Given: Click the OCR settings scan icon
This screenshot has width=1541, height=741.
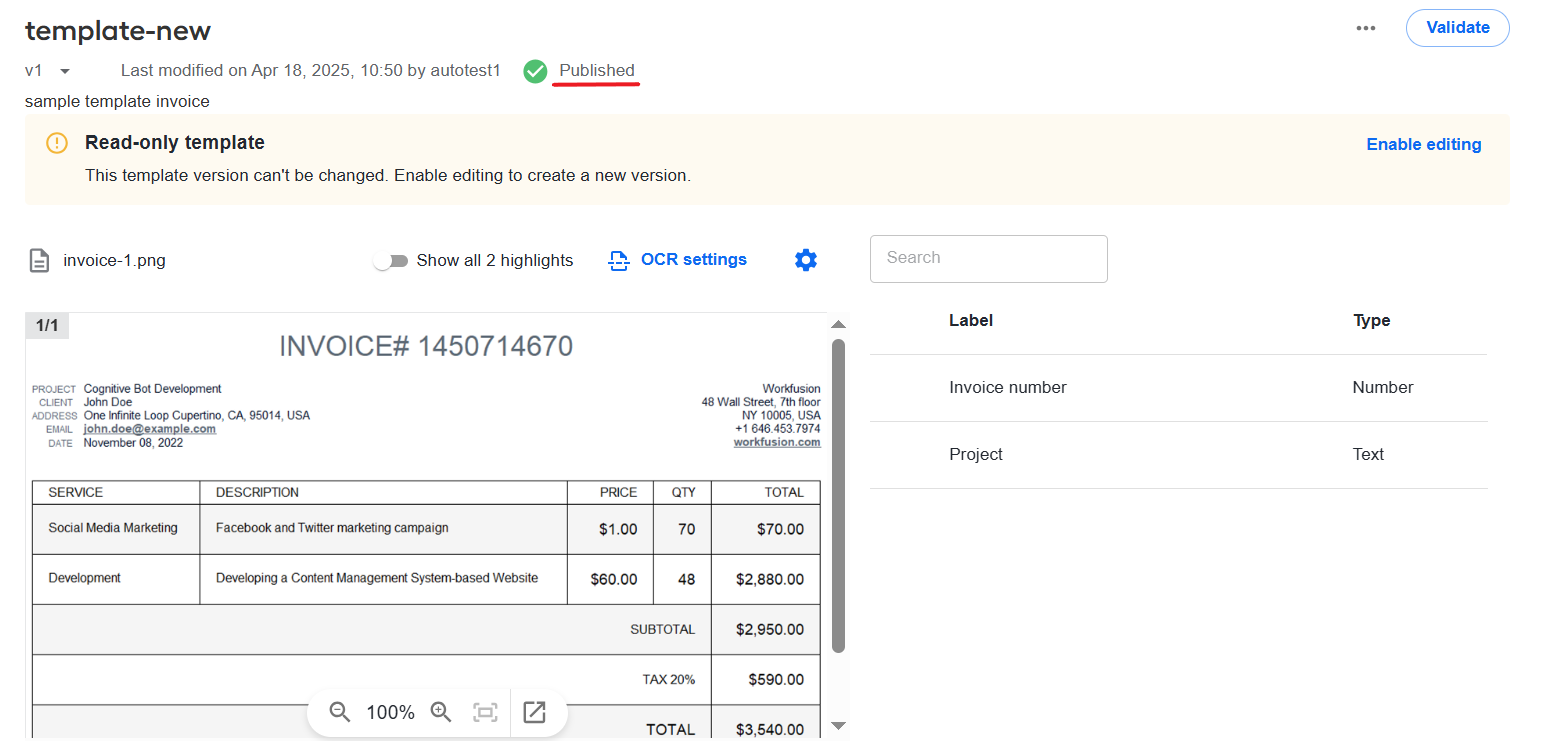Looking at the screenshot, I should (x=618, y=261).
